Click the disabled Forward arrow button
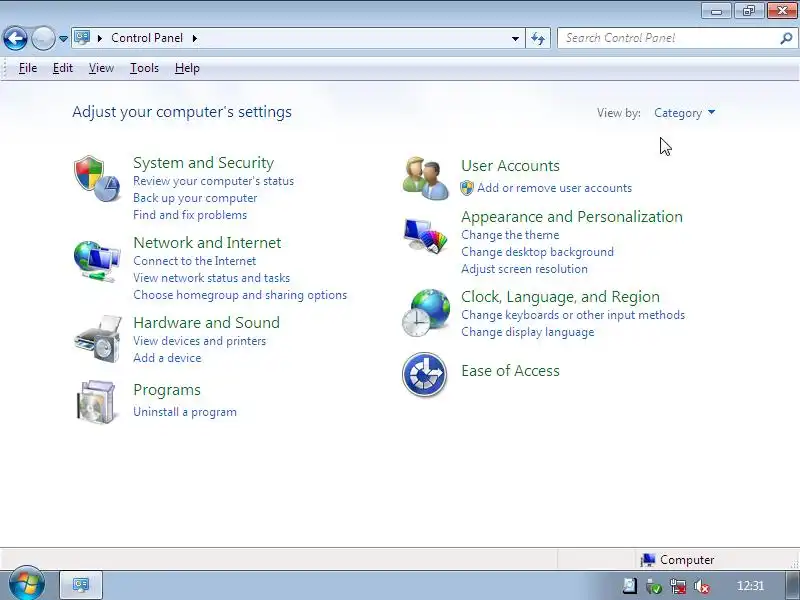Image resolution: width=800 pixels, height=600 pixels. [x=43, y=38]
